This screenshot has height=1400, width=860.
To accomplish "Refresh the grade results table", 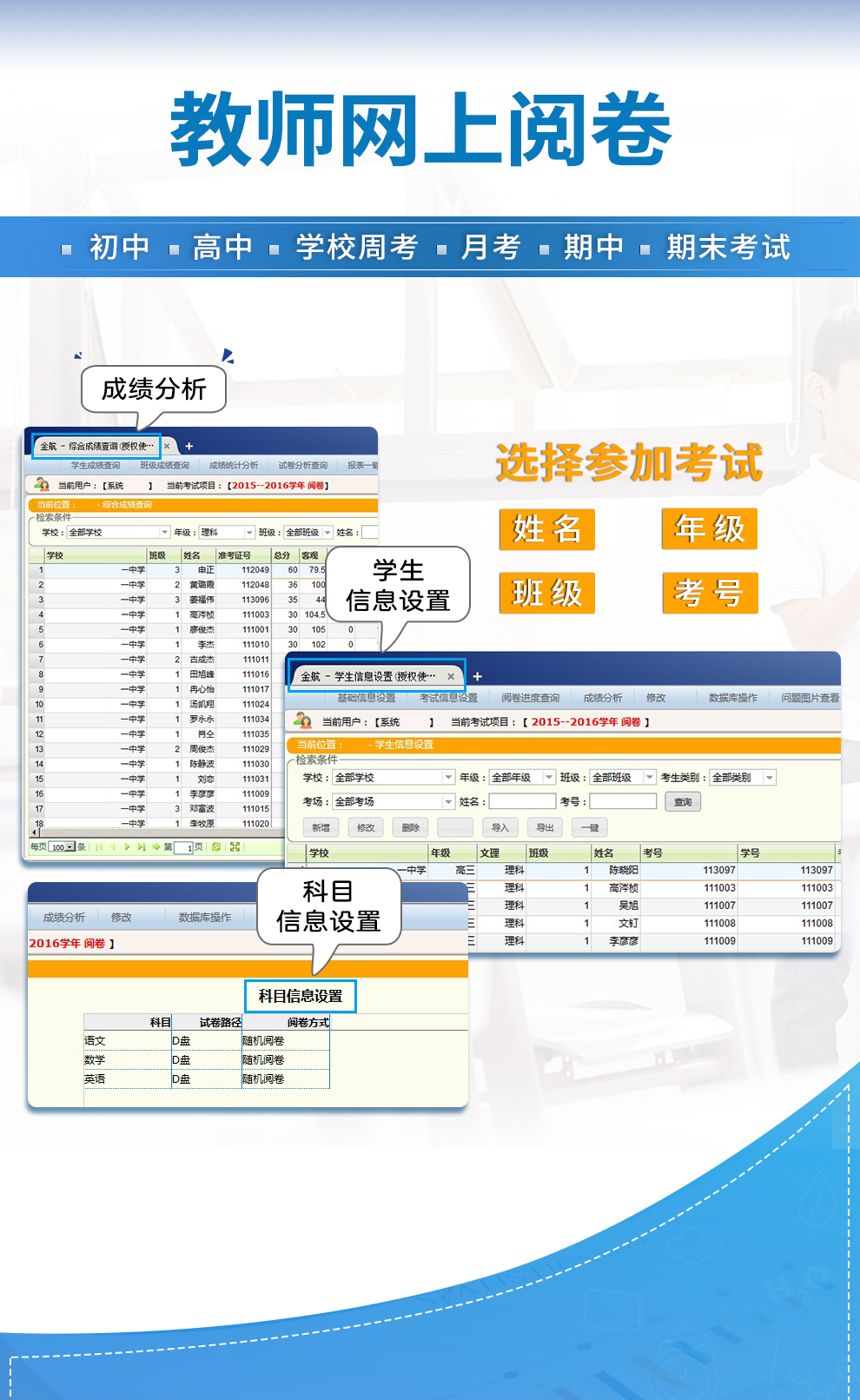I will (x=216, y=846).
